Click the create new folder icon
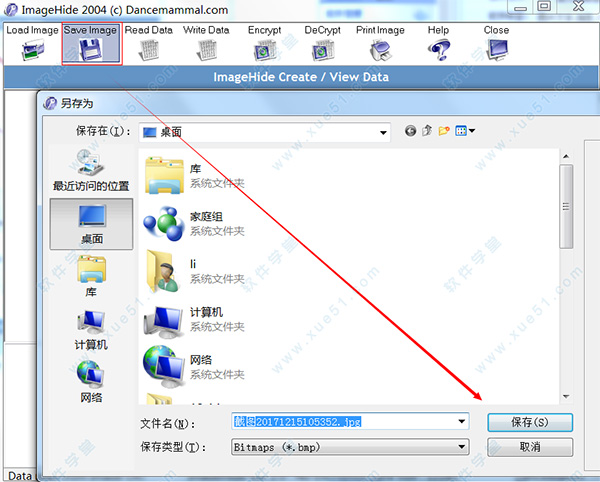The height and width of the screenshot is (482, 600). (444, 131)
